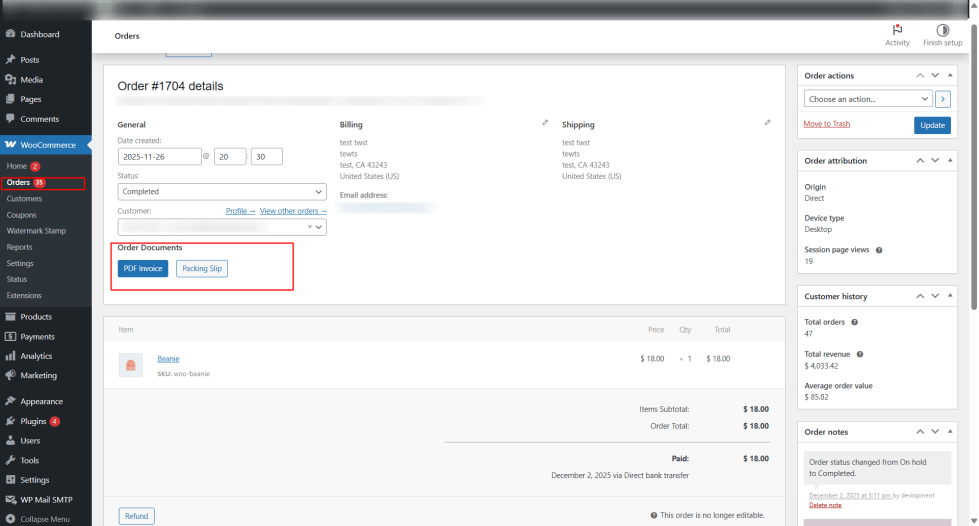Click the help icon beside Total orders
This screenshot has height=526, width=979.
pos(854,322)
